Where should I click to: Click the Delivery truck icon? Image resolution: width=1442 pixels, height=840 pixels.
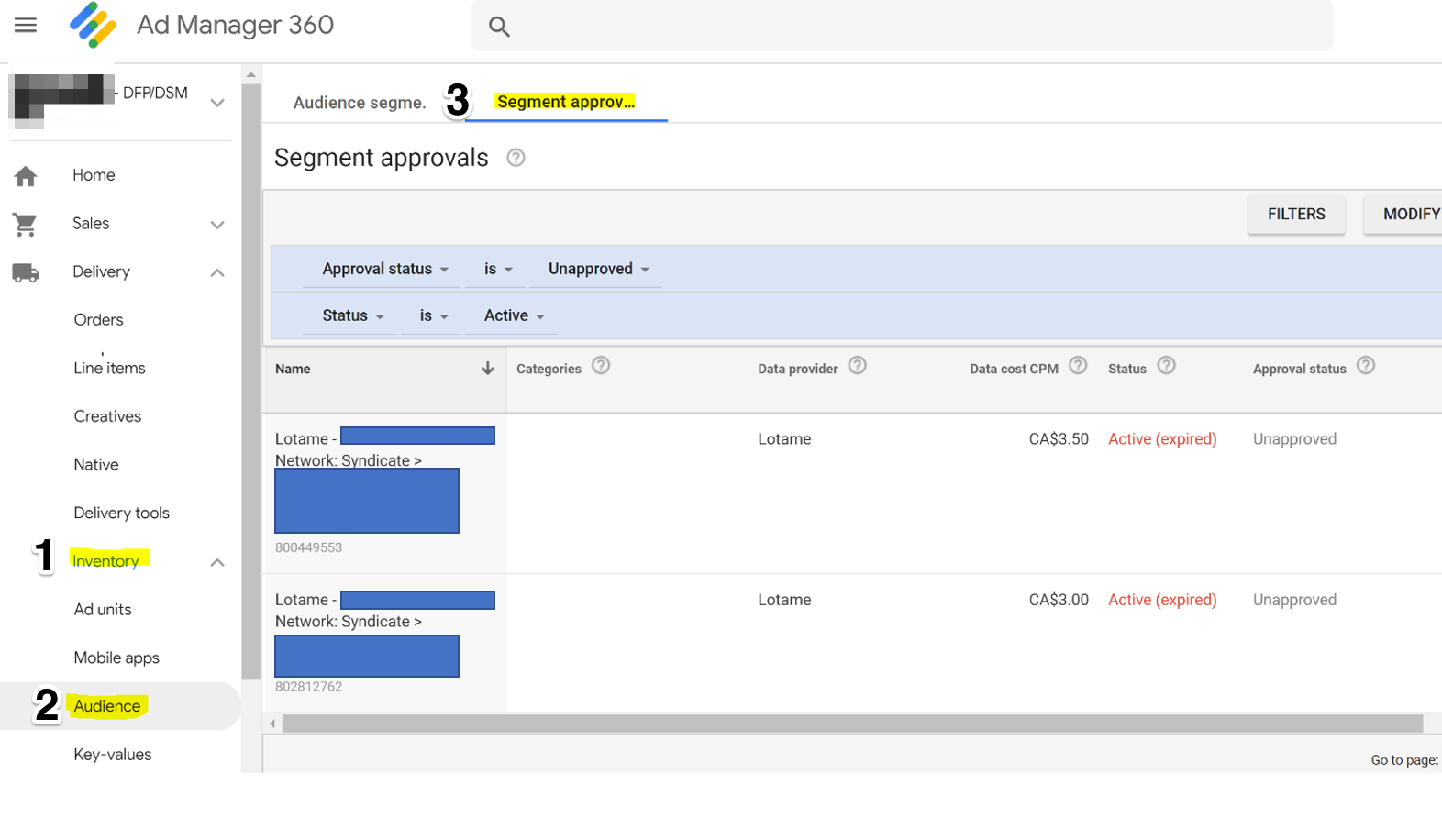coord(26,272)
